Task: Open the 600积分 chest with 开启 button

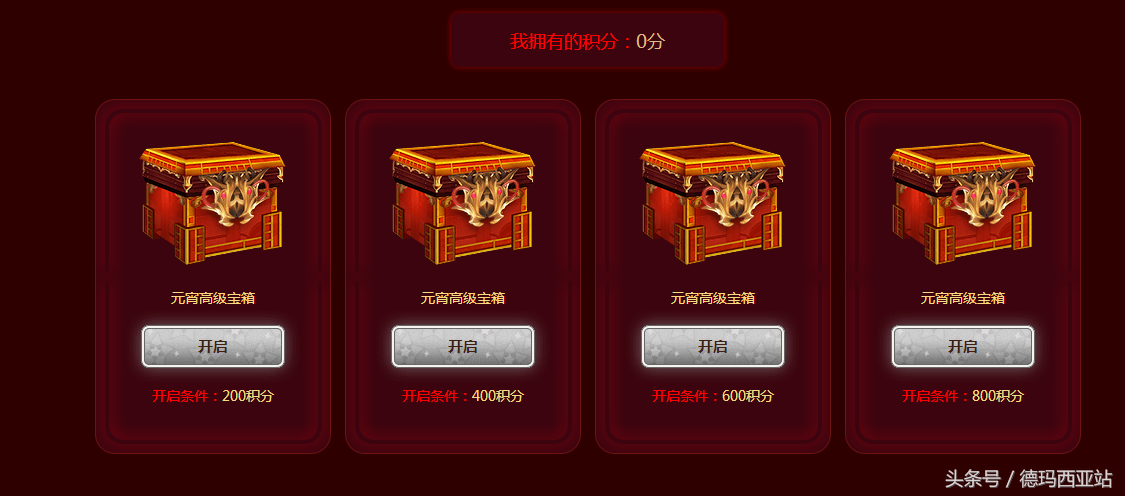Action: click(x=713, y=347)
